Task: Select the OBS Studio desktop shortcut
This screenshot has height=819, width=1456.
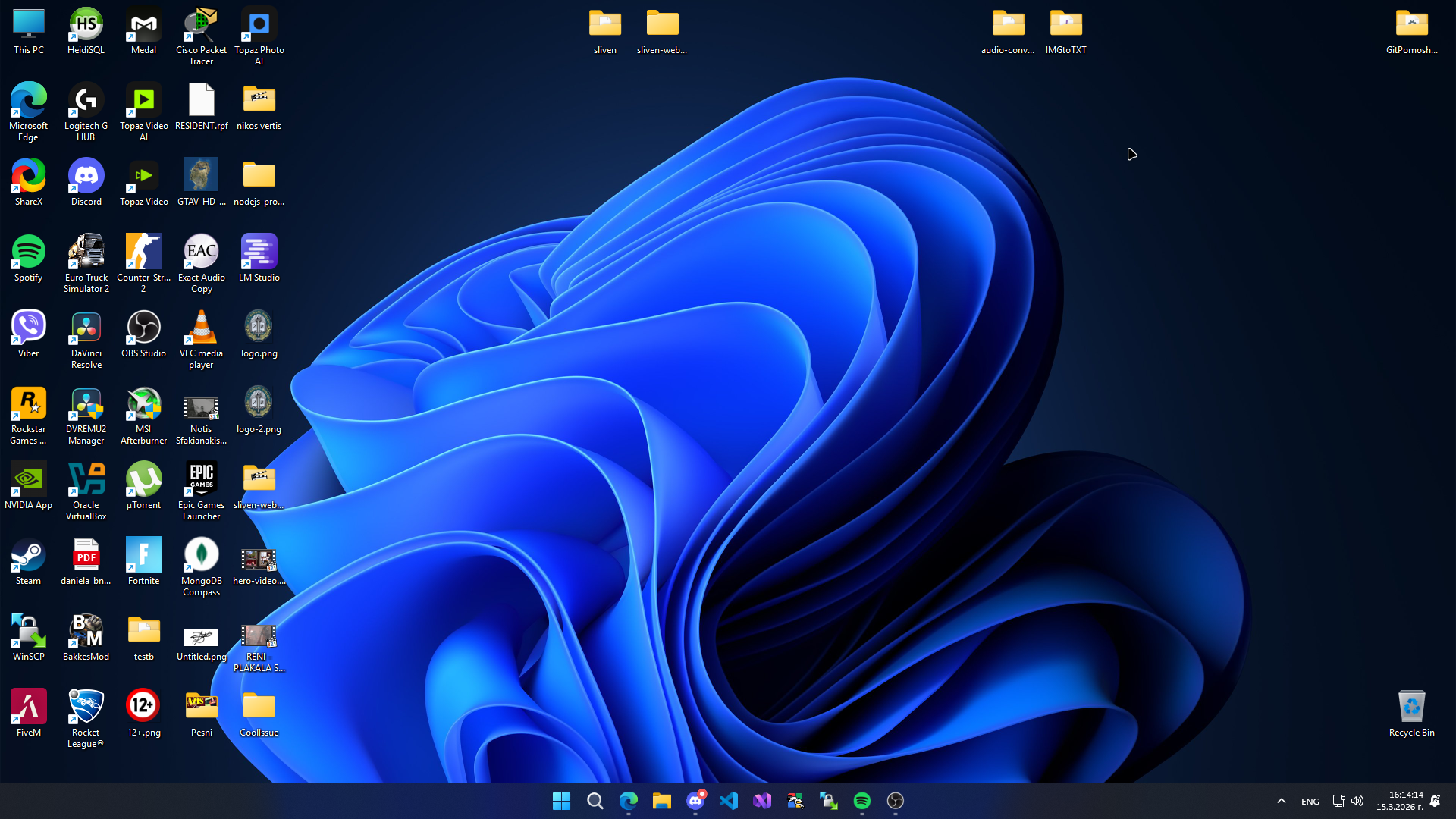Action: tap(144, 335)
